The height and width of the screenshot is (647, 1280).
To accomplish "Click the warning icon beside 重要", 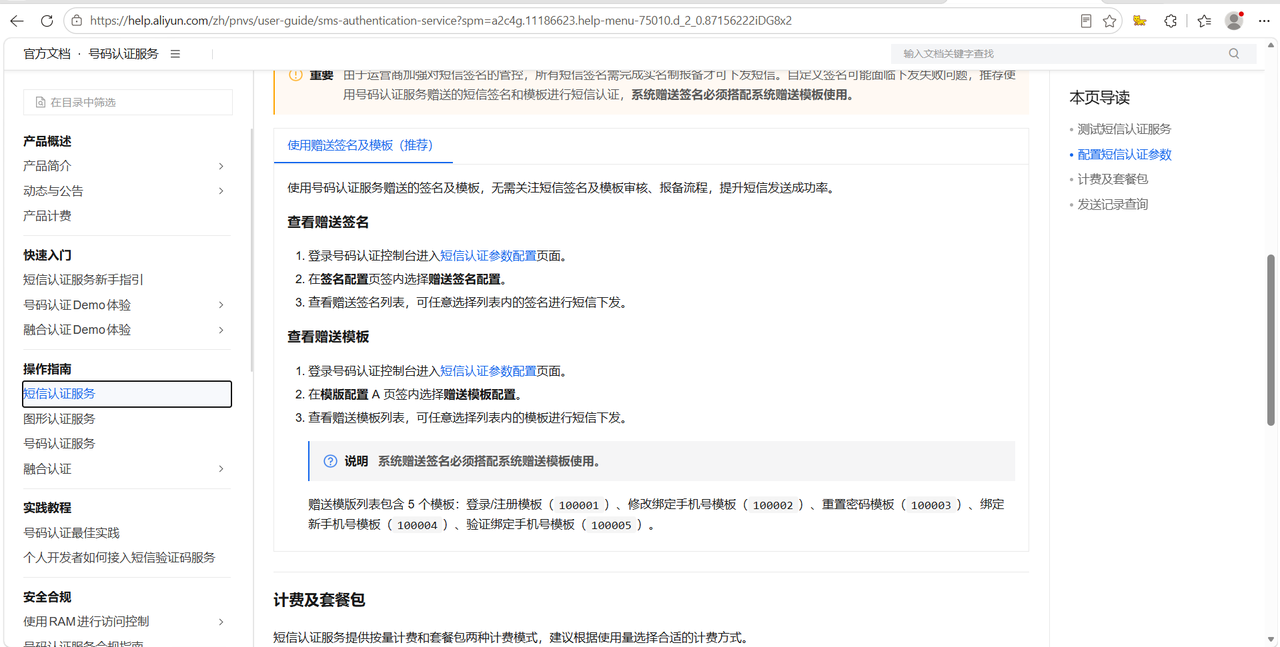I will click(296, 75).
